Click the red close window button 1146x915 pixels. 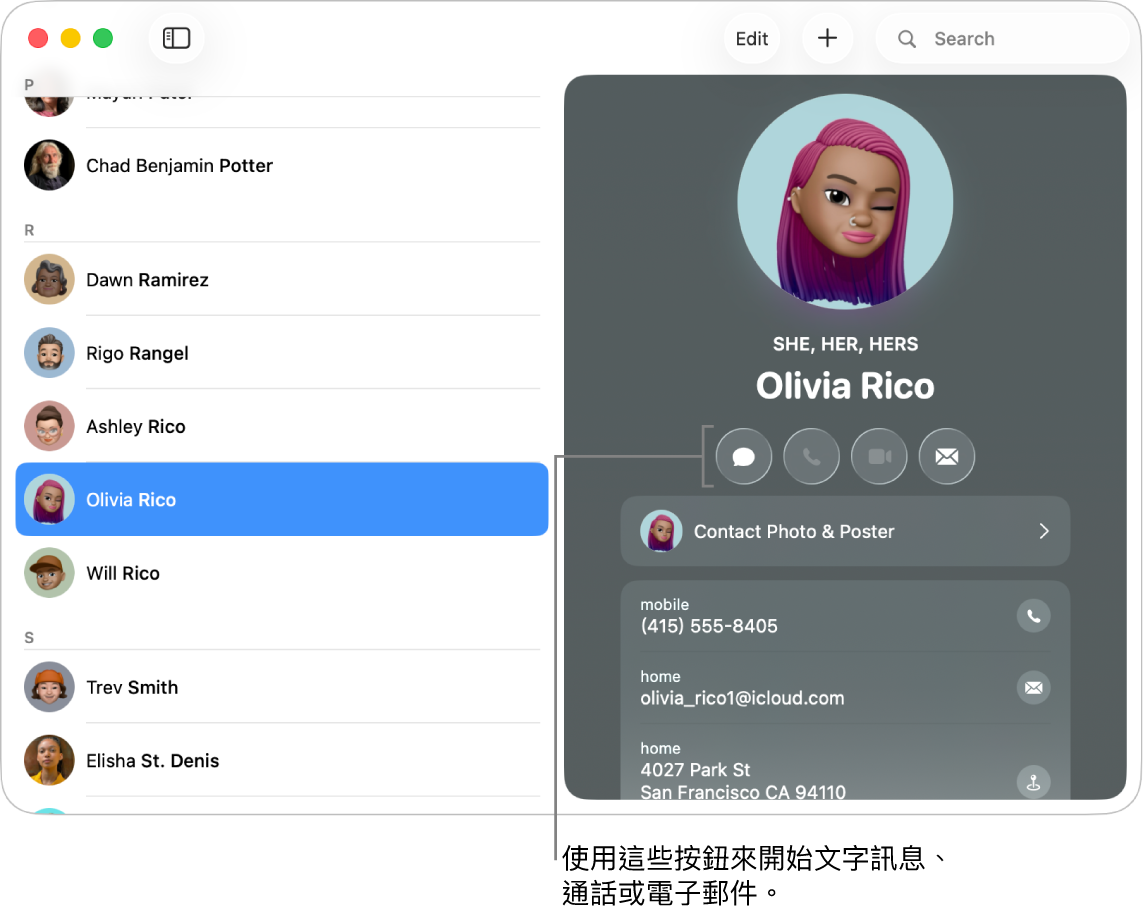point(38,38)
